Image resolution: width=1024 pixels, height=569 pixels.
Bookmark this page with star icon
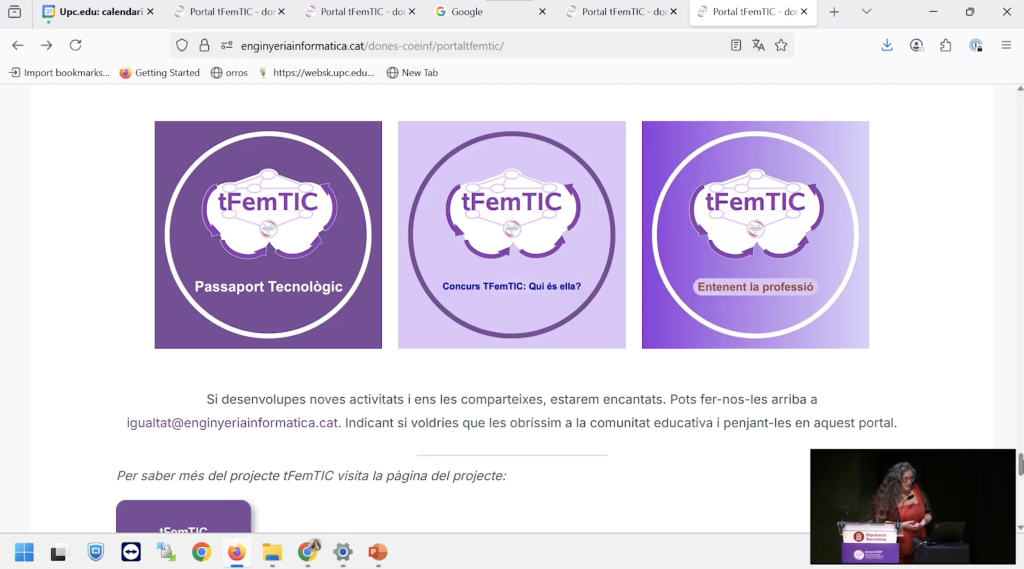point(781,45)
